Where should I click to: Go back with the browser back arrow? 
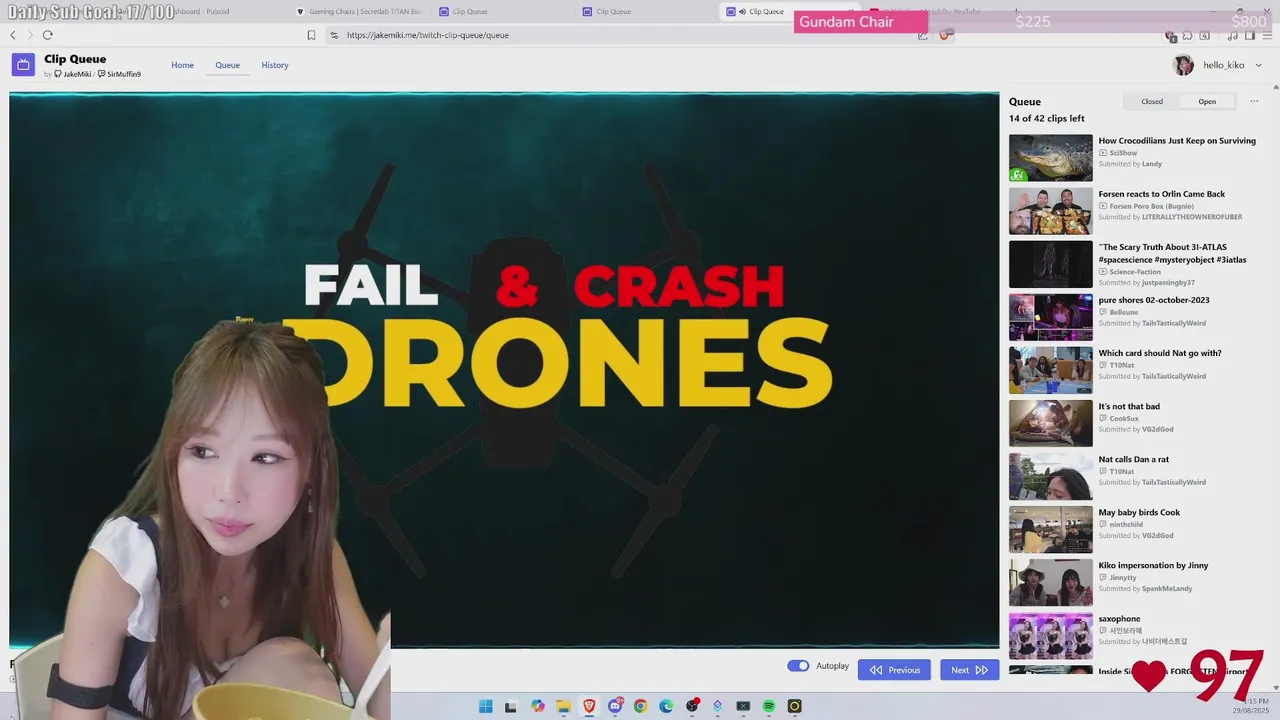(x=13, y=35)
